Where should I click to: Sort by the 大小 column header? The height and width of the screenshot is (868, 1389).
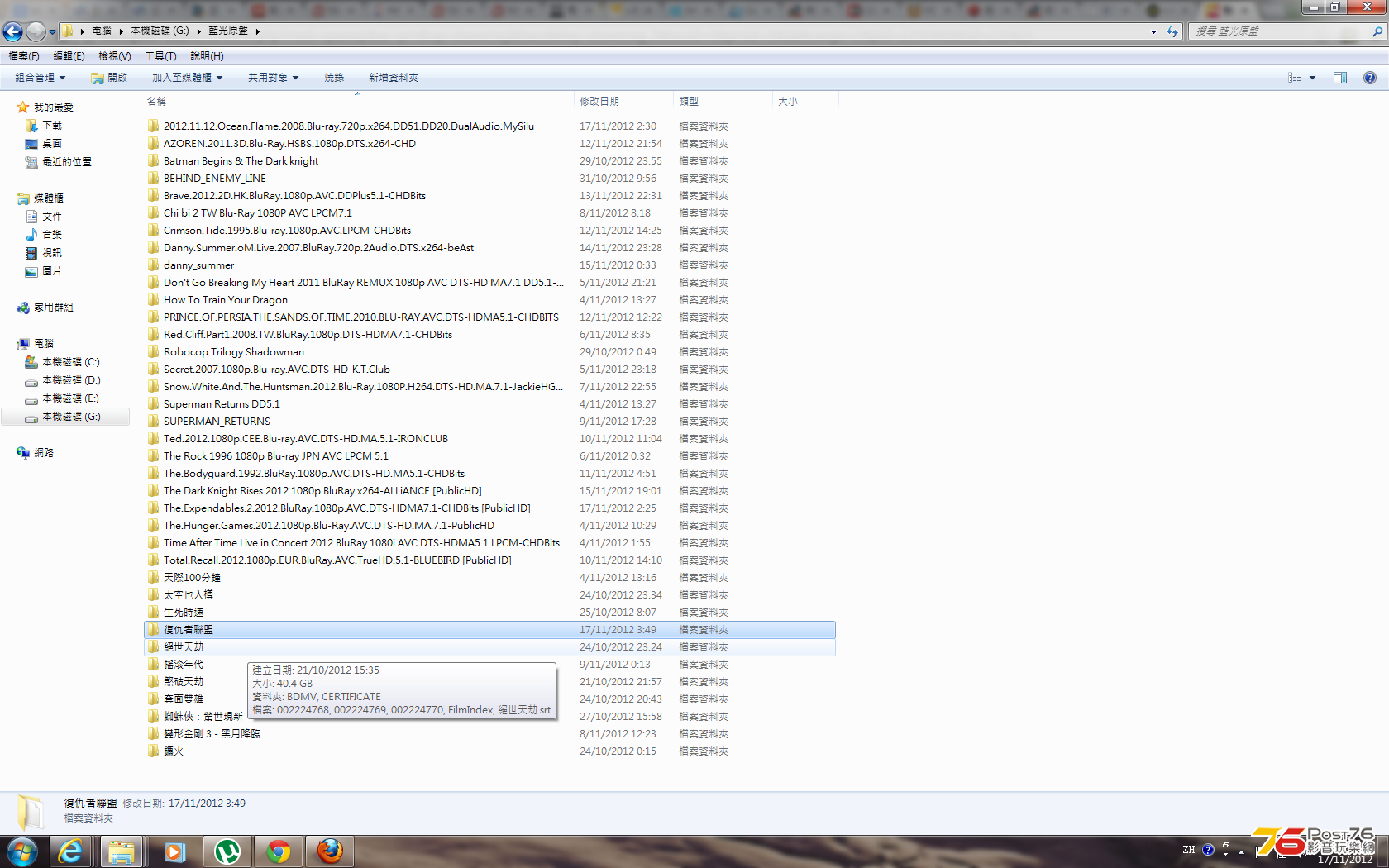(x=805, y=101)
